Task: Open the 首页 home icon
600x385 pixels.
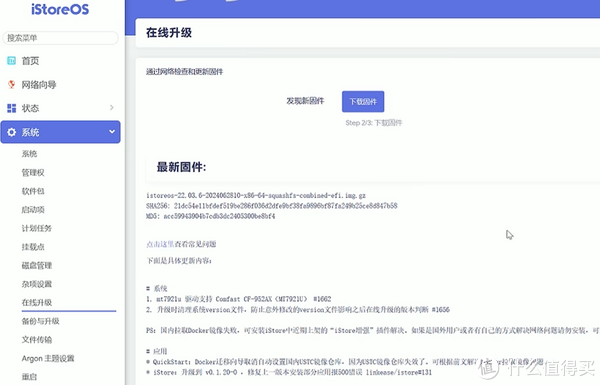Action: tap(11, 60)
